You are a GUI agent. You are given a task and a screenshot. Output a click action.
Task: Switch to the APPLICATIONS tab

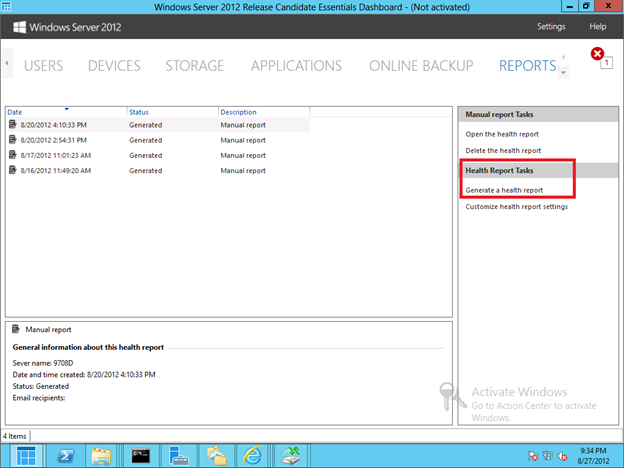(x=296, y=66)
